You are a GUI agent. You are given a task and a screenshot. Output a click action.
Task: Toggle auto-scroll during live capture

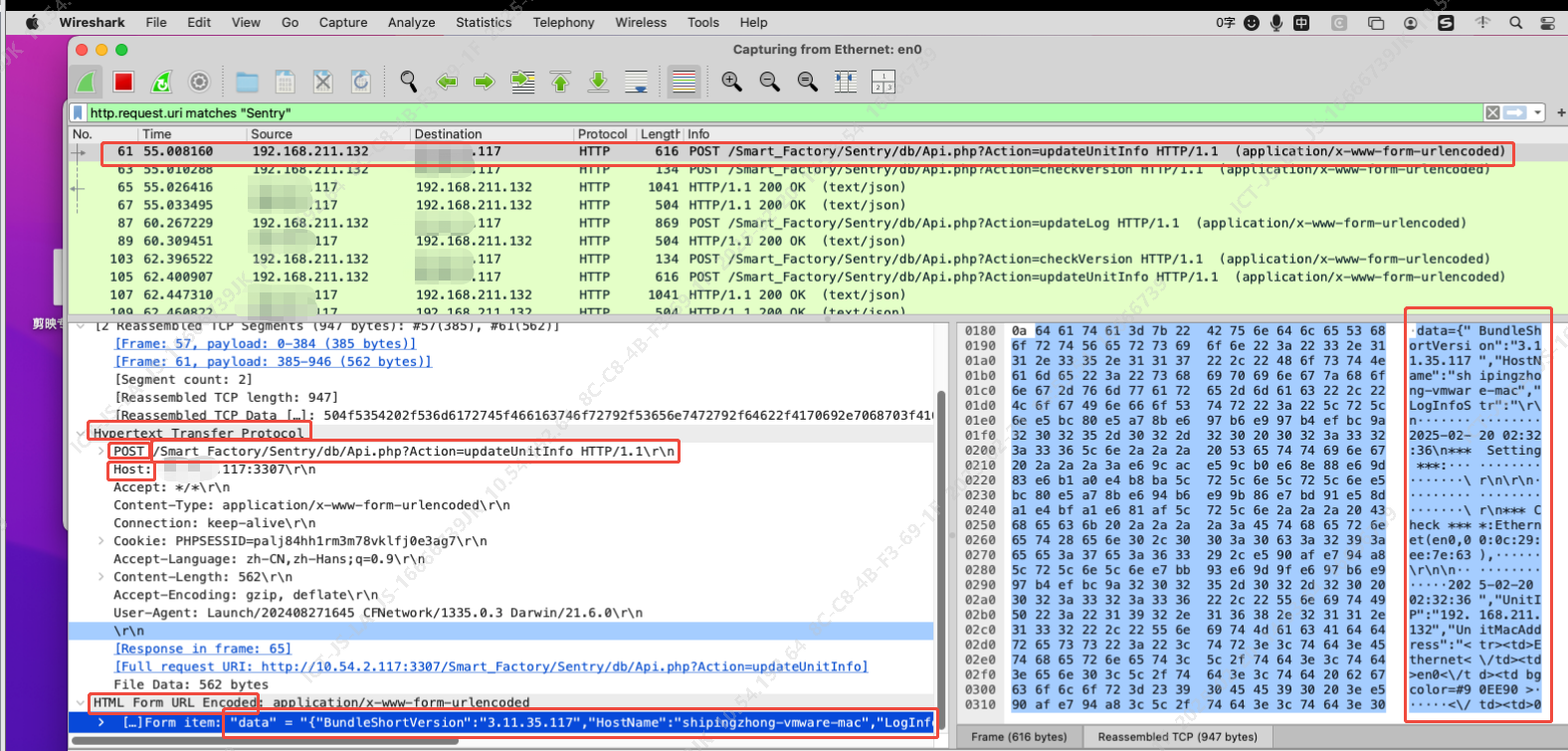pyautogui.click(x=636, y=82)
